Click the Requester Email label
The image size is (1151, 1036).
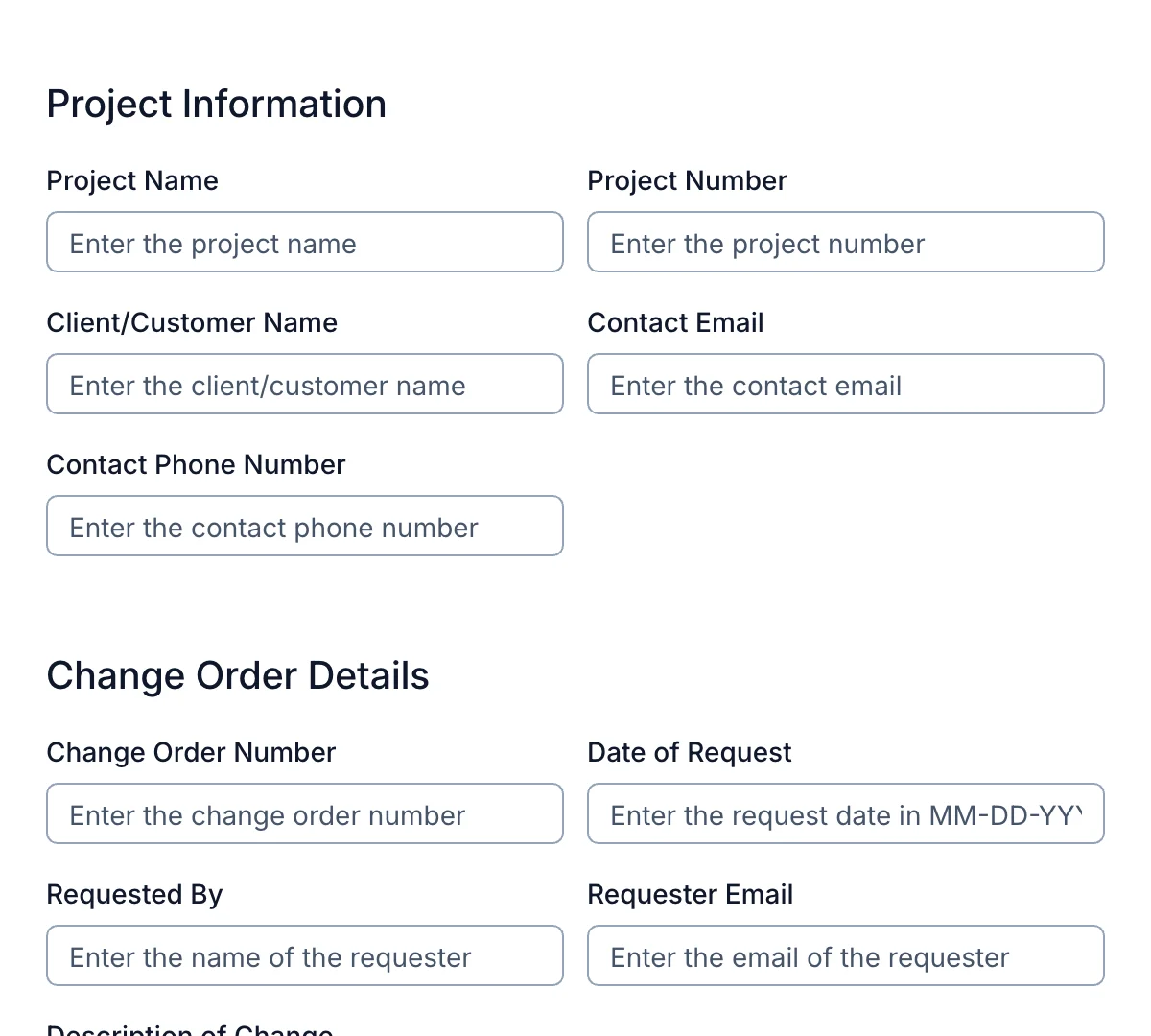pos(691,894)
